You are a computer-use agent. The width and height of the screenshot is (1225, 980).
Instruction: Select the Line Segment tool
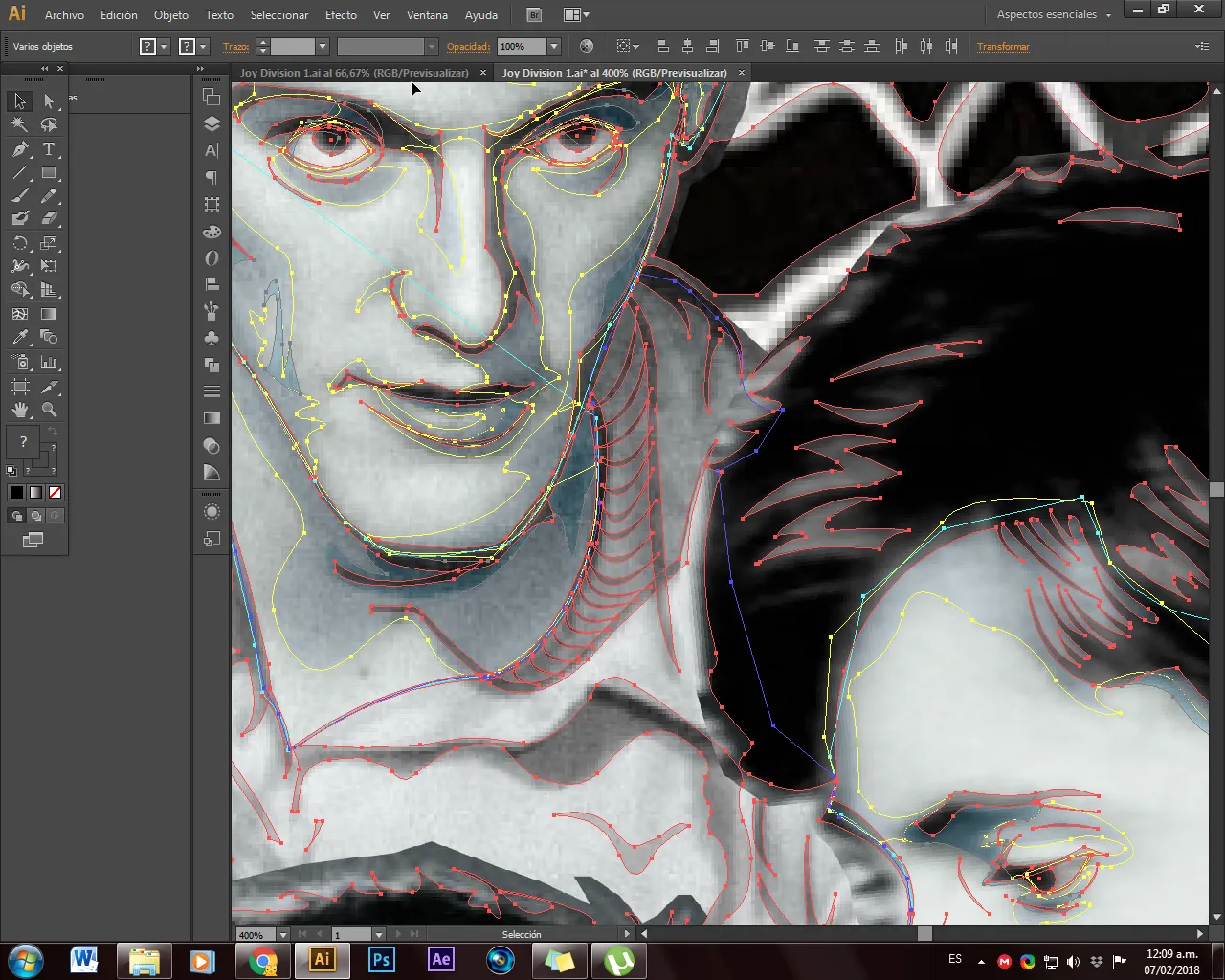click(20, 173)
